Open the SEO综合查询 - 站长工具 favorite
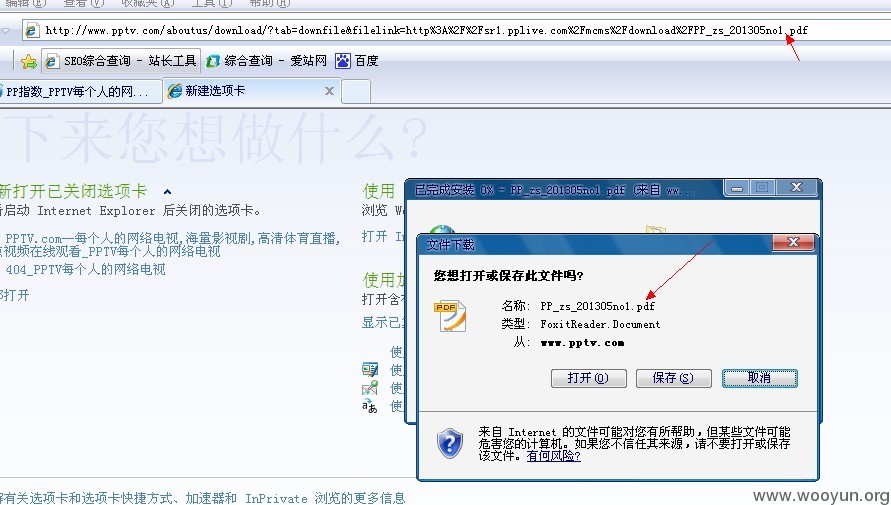The width and height of the screenshot is (891, 505). point(121,61)
